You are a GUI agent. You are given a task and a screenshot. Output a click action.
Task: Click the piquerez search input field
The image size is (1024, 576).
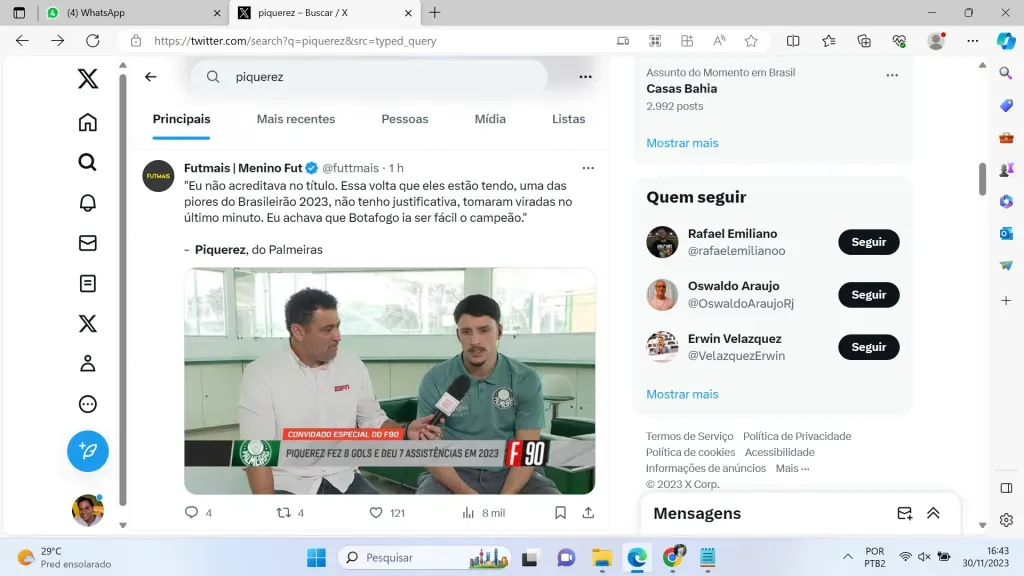[x=380, y=77]
